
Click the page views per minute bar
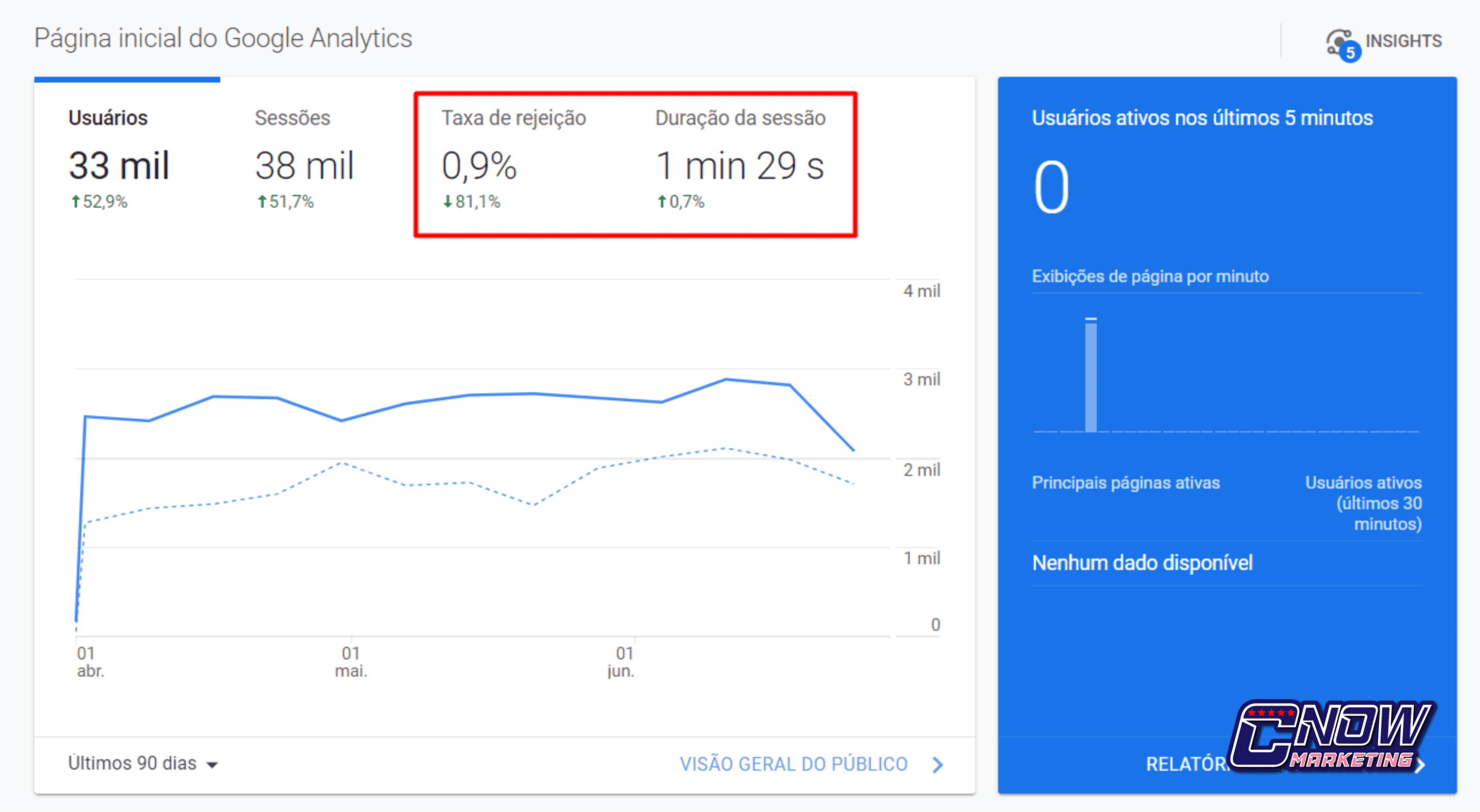click(1091, 375)
